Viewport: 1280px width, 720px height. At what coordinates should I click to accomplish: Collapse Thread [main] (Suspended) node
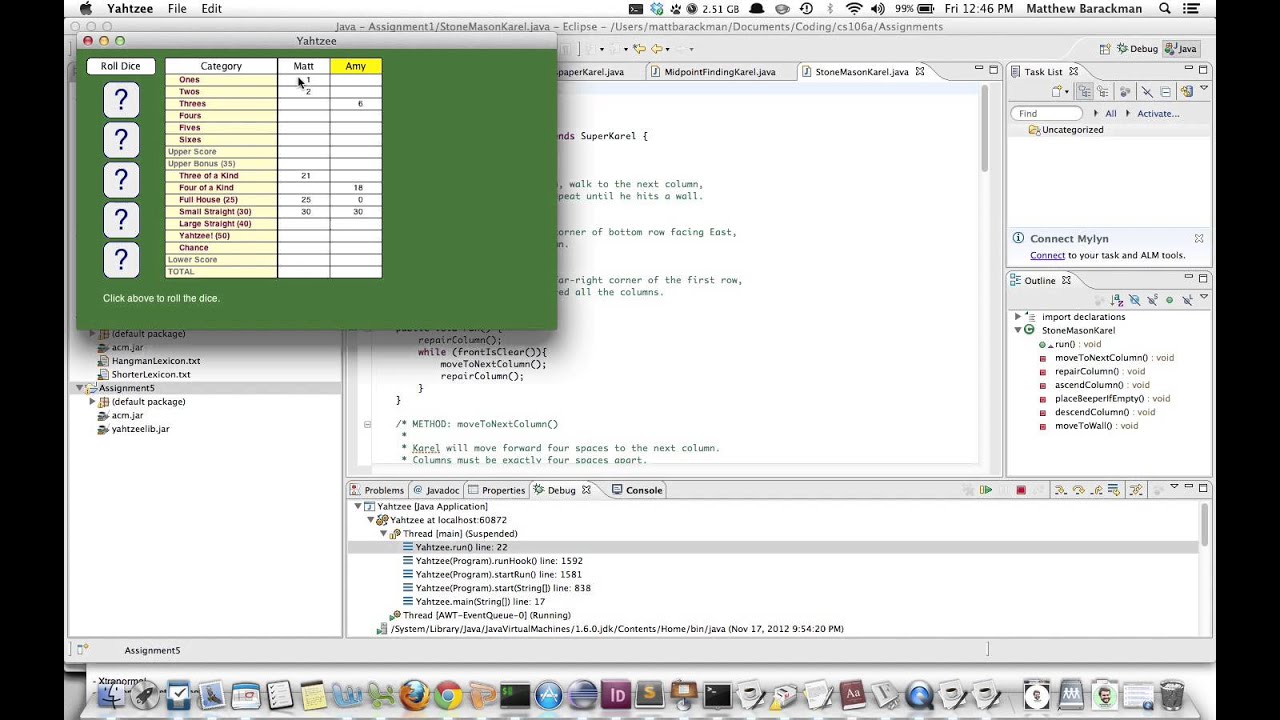pos(383,534)
